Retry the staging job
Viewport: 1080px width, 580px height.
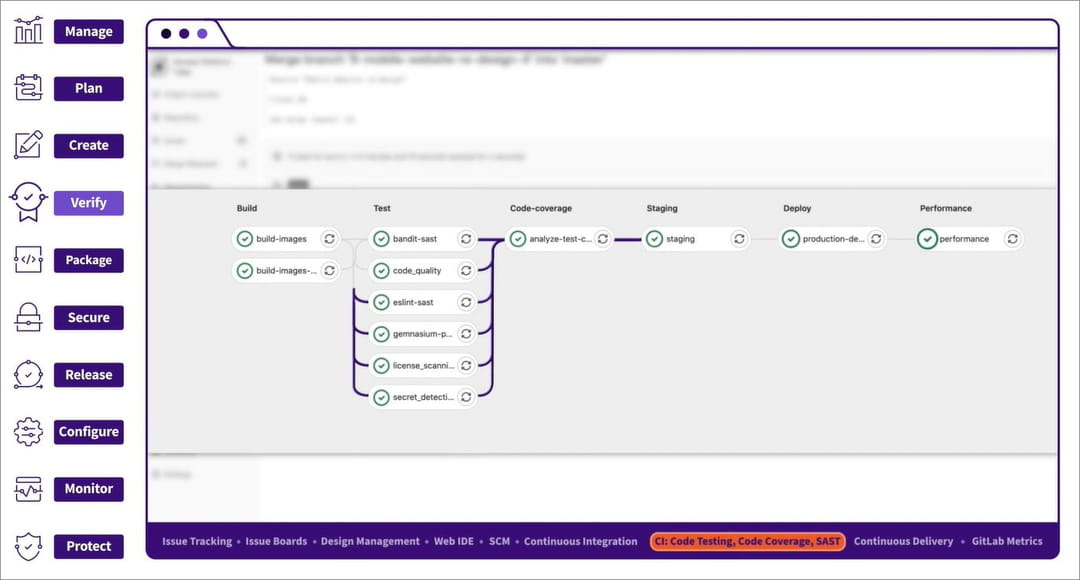tap(739, 239)
